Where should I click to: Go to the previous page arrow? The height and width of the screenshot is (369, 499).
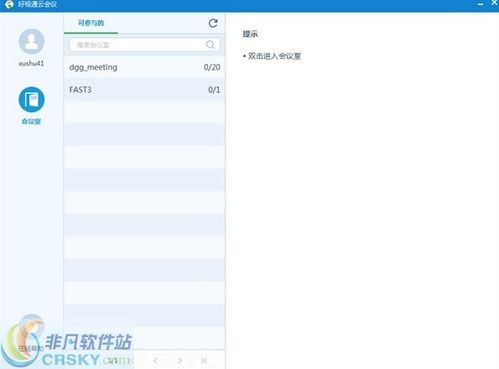155,360
